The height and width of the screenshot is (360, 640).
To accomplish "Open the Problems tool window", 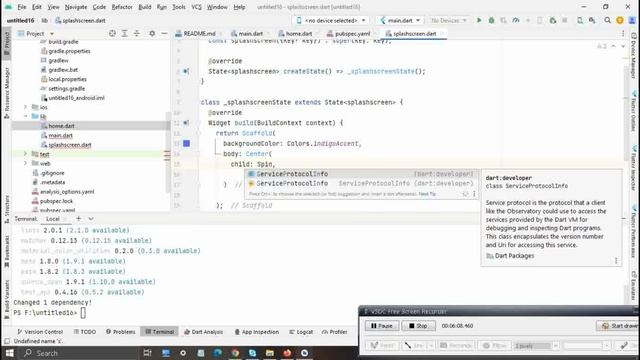I will coord(120,332).
